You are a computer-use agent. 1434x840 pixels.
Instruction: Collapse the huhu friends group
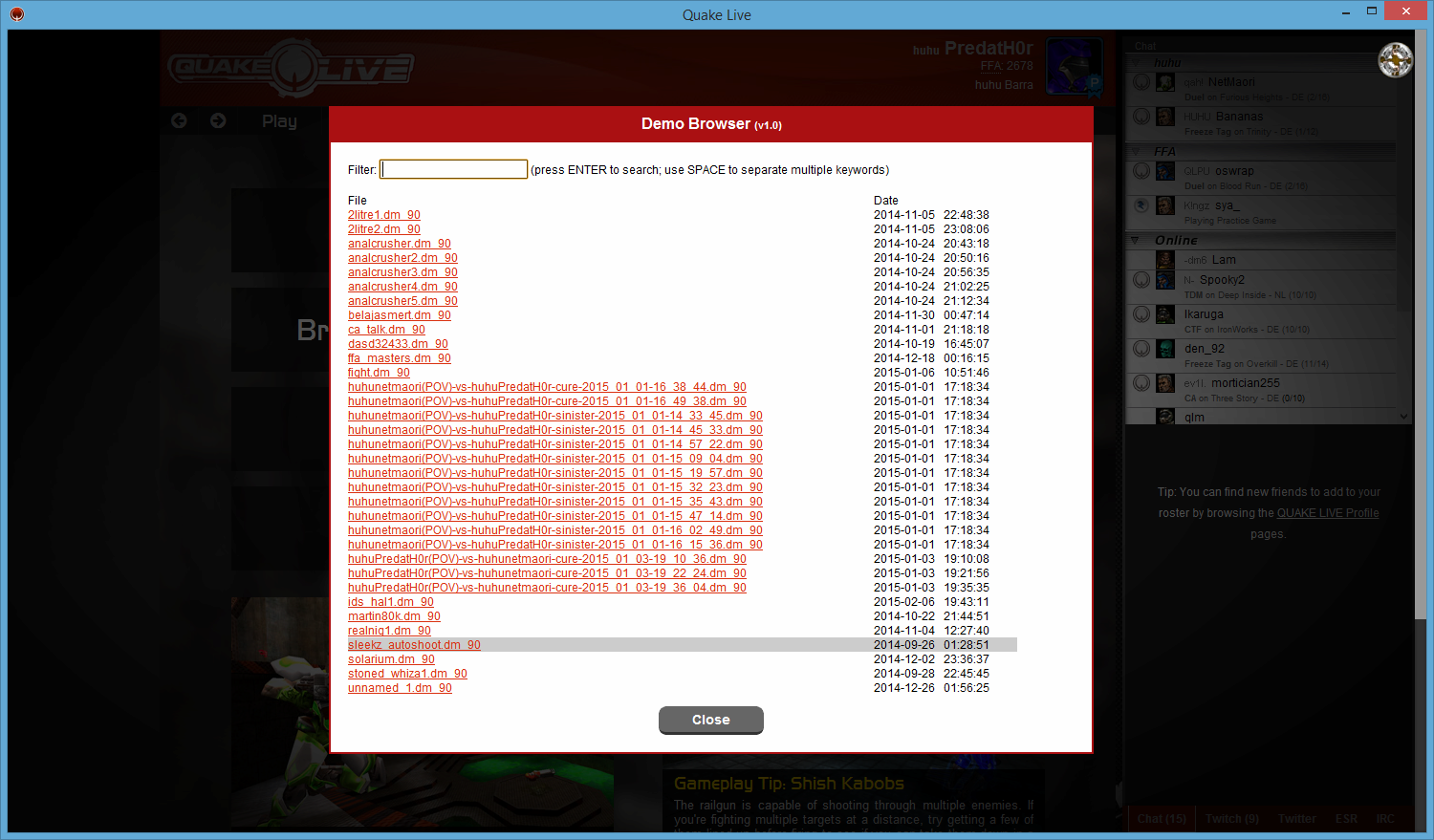pyautogui.click(x=1136, y=63)
